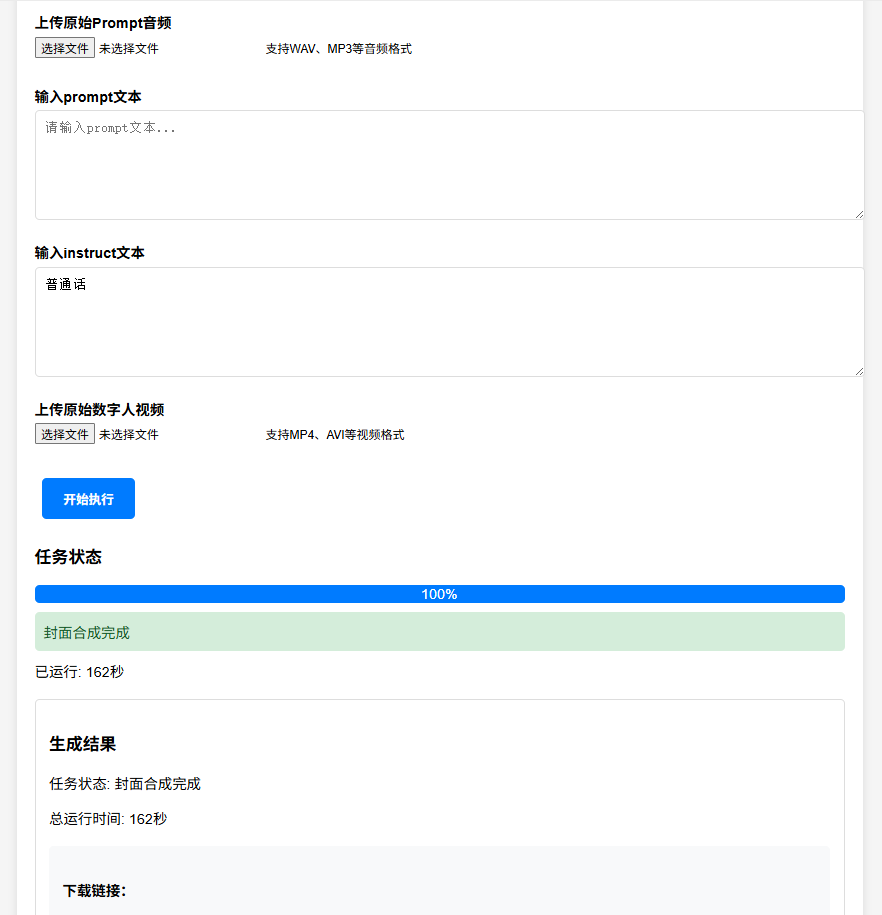Screen dimensions: 882x915
Task: Click into the instruct文本 textarea containing 普通话
Action: click(449, 322)
